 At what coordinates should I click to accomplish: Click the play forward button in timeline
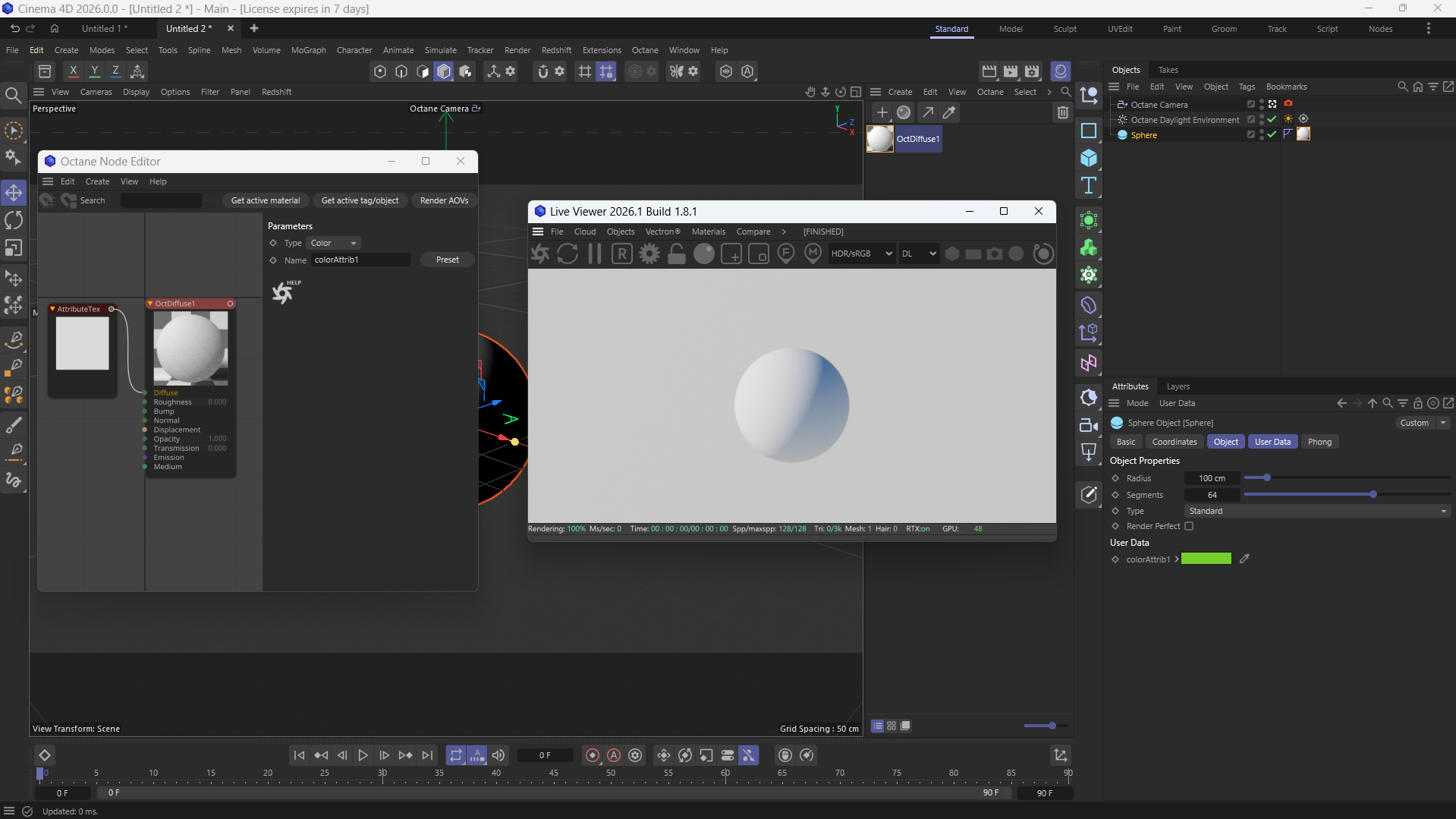pyautogui.click(x=363, y=755)
